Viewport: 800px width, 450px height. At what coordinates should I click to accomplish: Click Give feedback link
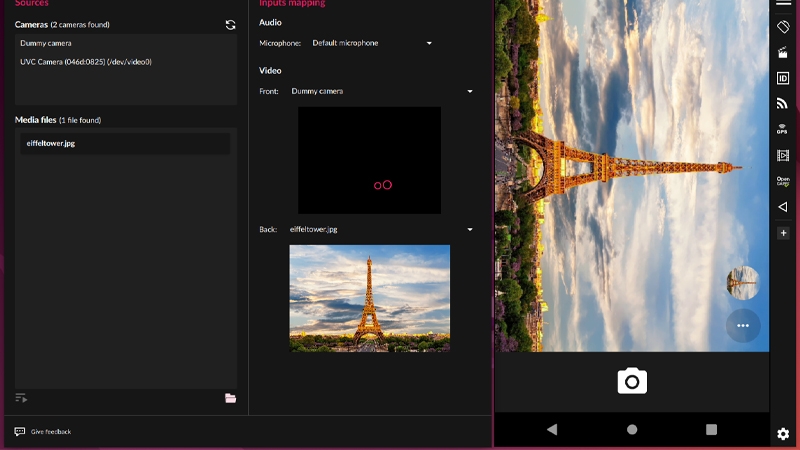pyautogui.click(x=51, y=432)
